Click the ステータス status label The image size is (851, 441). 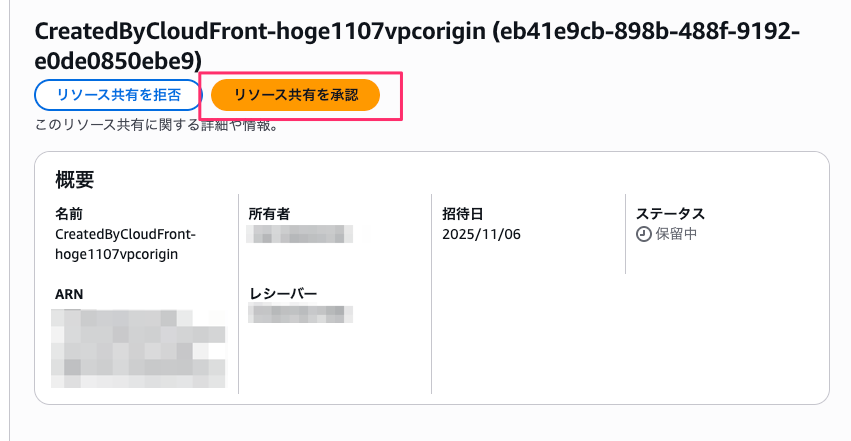click(x=670, y=214)
